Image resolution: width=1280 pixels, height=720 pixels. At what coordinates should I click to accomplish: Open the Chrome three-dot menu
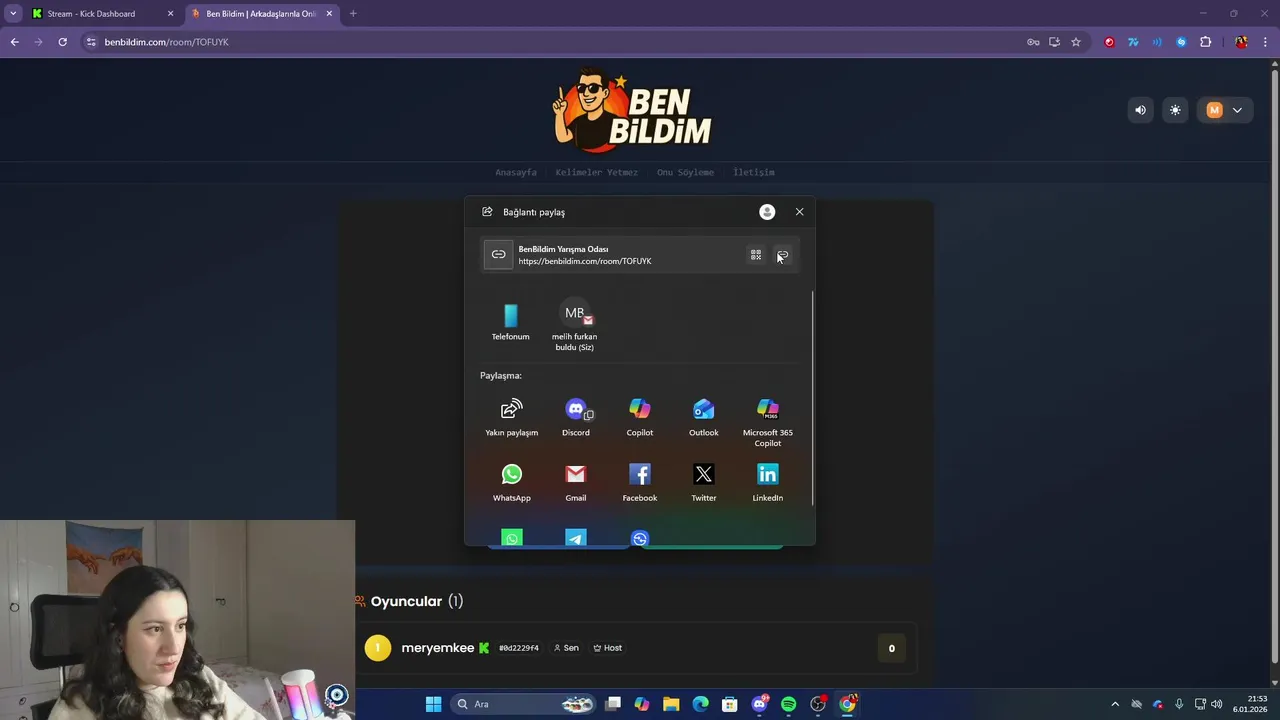pos(1266,42)
